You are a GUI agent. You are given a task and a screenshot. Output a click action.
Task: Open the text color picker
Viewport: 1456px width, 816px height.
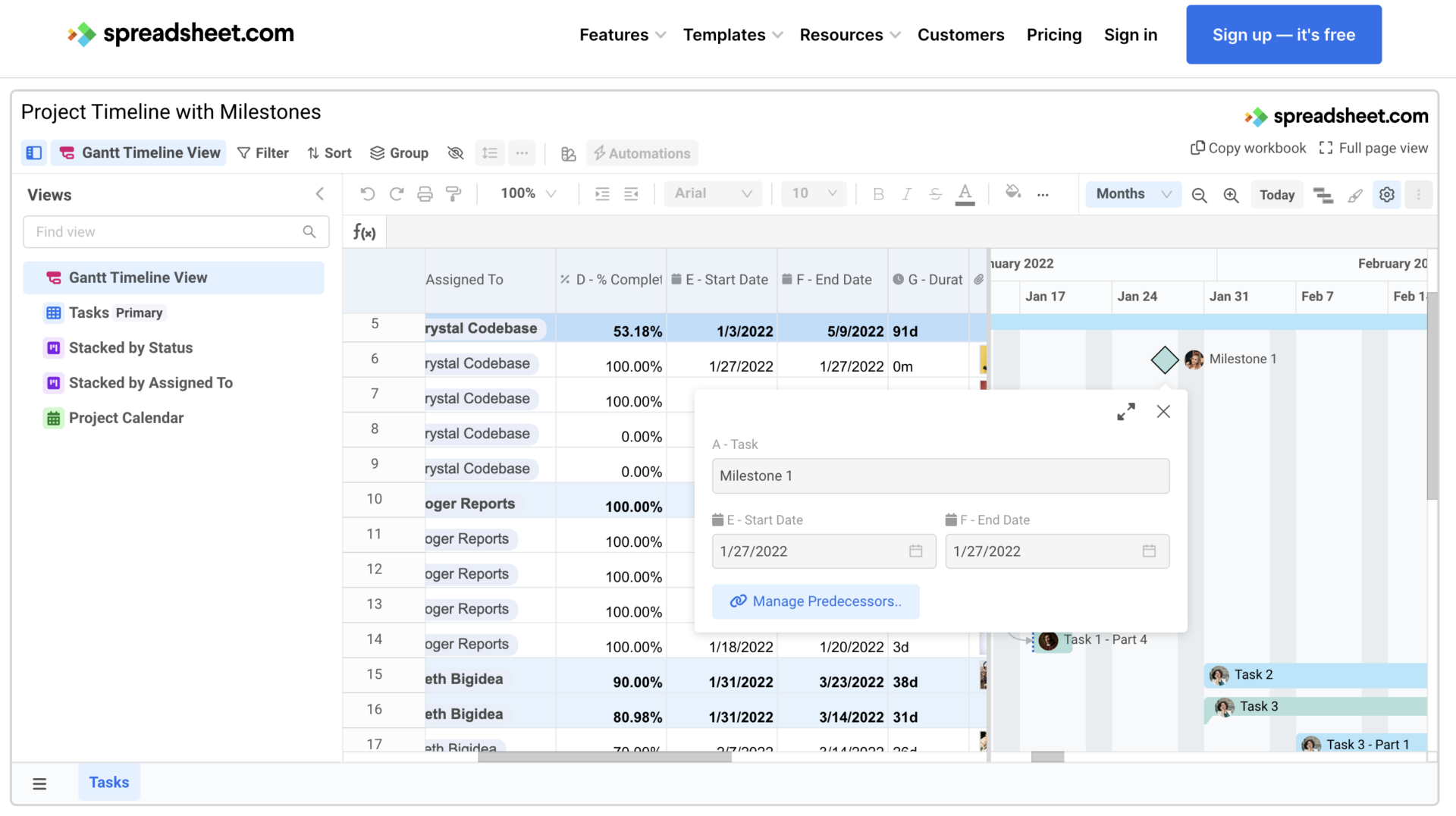click(964, 193)
